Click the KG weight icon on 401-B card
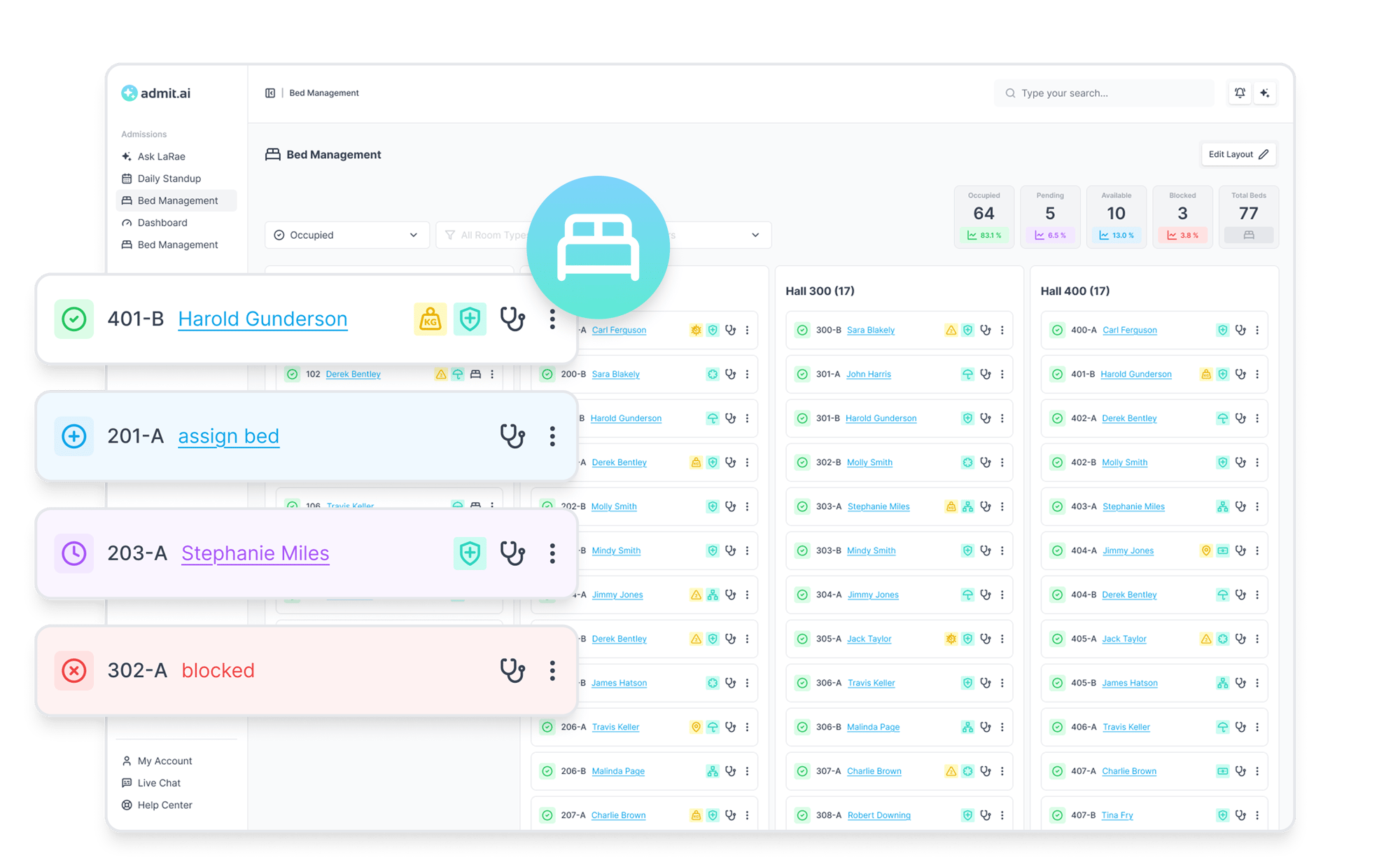Viewport: 1400px width, 867px height. [x=430, y=319]
